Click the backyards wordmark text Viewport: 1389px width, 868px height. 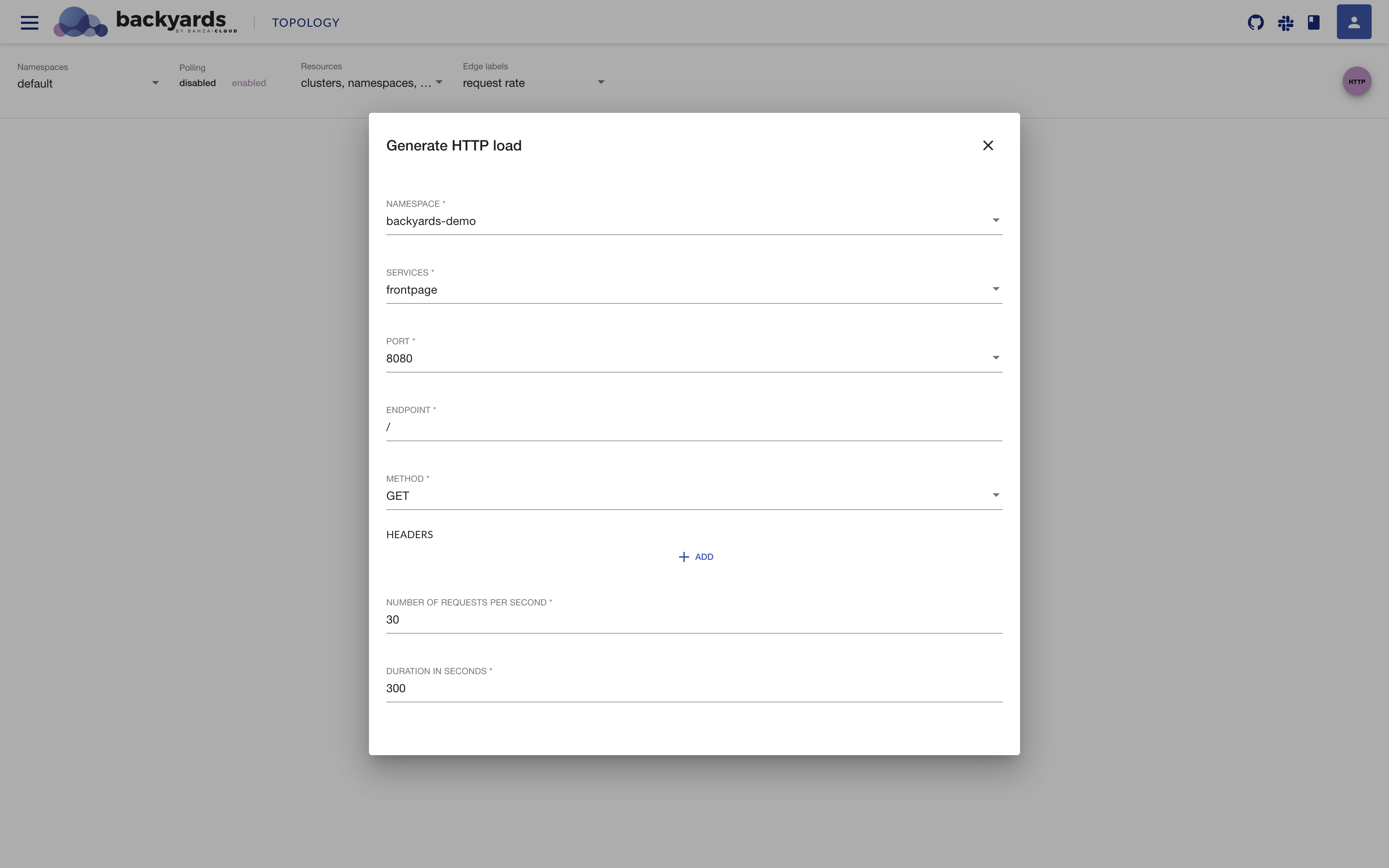point(172,20)
